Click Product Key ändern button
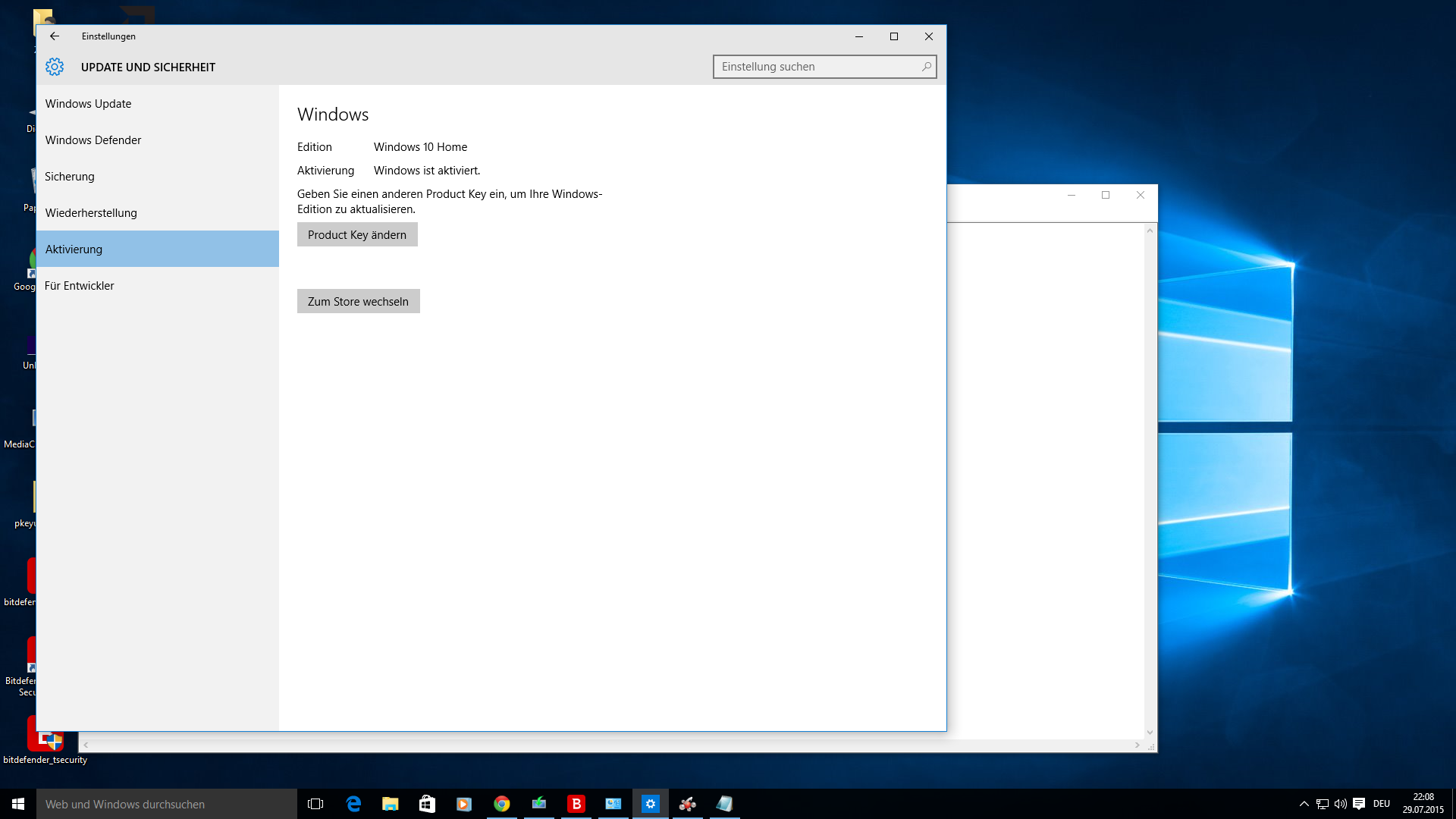The image size is (1456, 819). point(357,235)
